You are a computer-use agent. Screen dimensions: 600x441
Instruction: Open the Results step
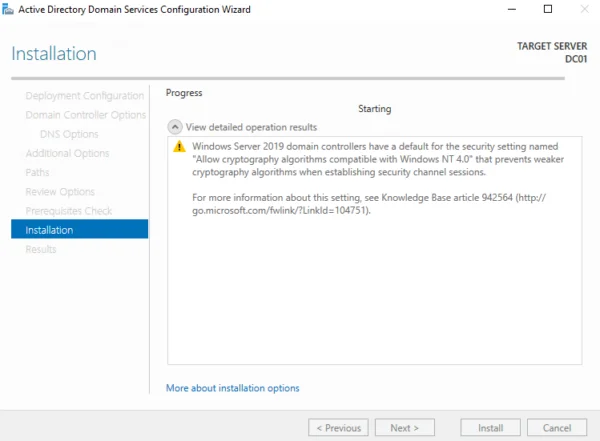(41, 249)
